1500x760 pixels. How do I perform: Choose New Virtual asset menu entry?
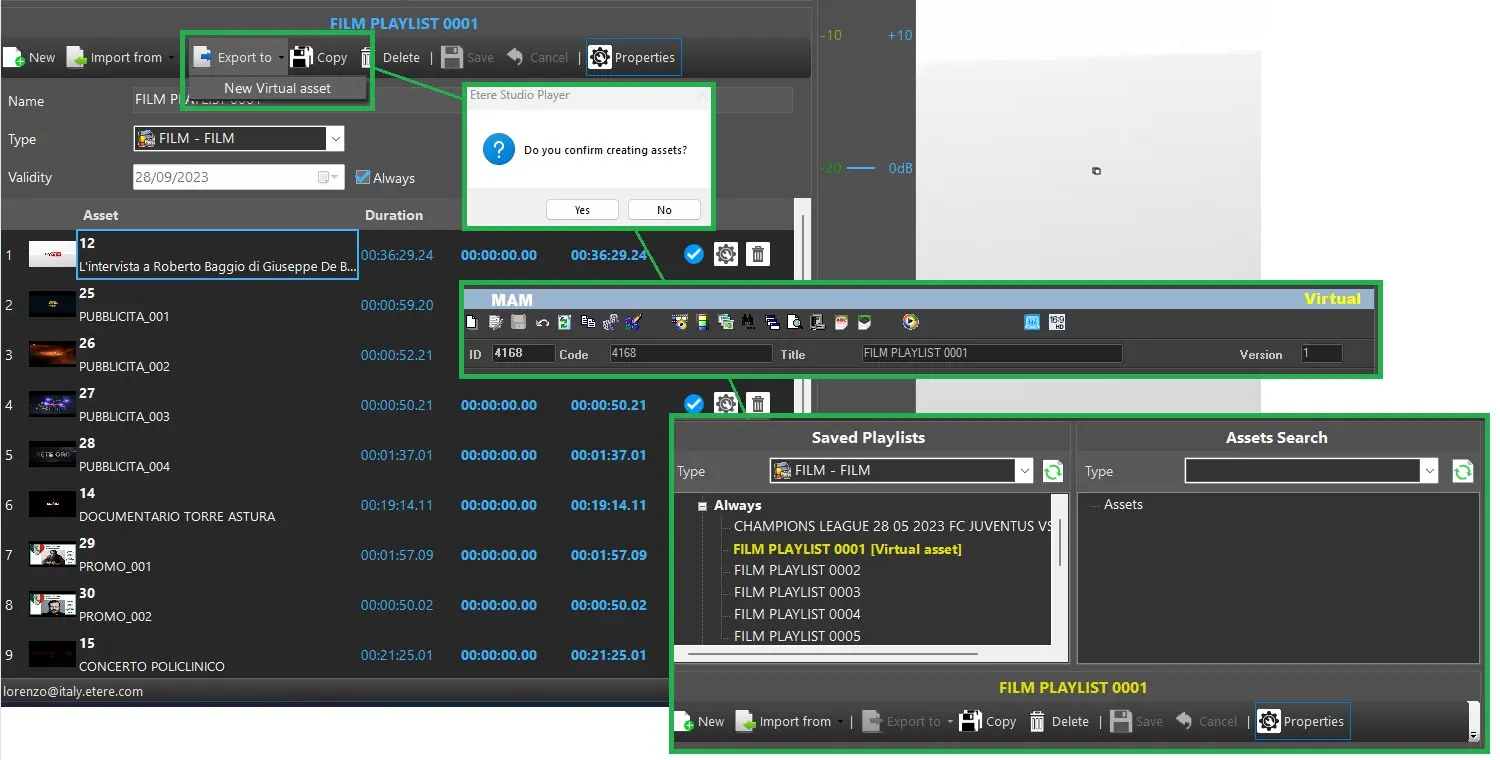tap(277, 88)
